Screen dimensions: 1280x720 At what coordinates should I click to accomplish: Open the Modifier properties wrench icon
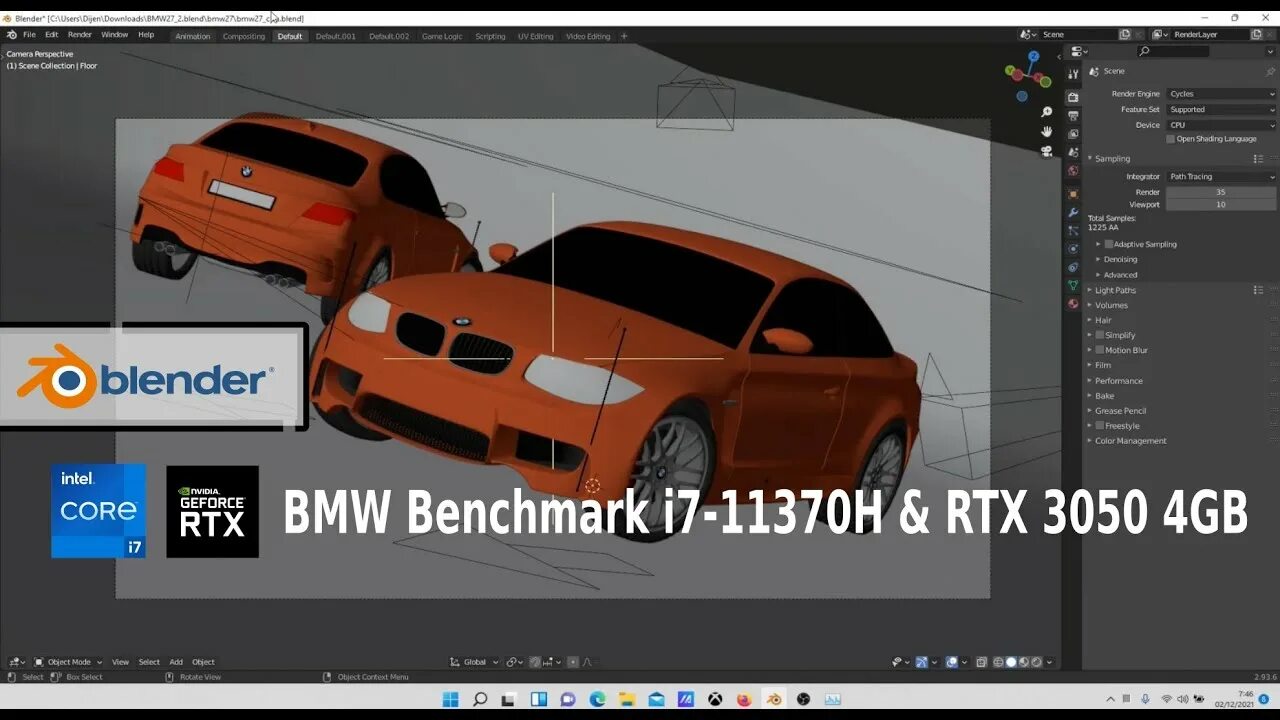pyautogui.click(x=1073, y=212)
